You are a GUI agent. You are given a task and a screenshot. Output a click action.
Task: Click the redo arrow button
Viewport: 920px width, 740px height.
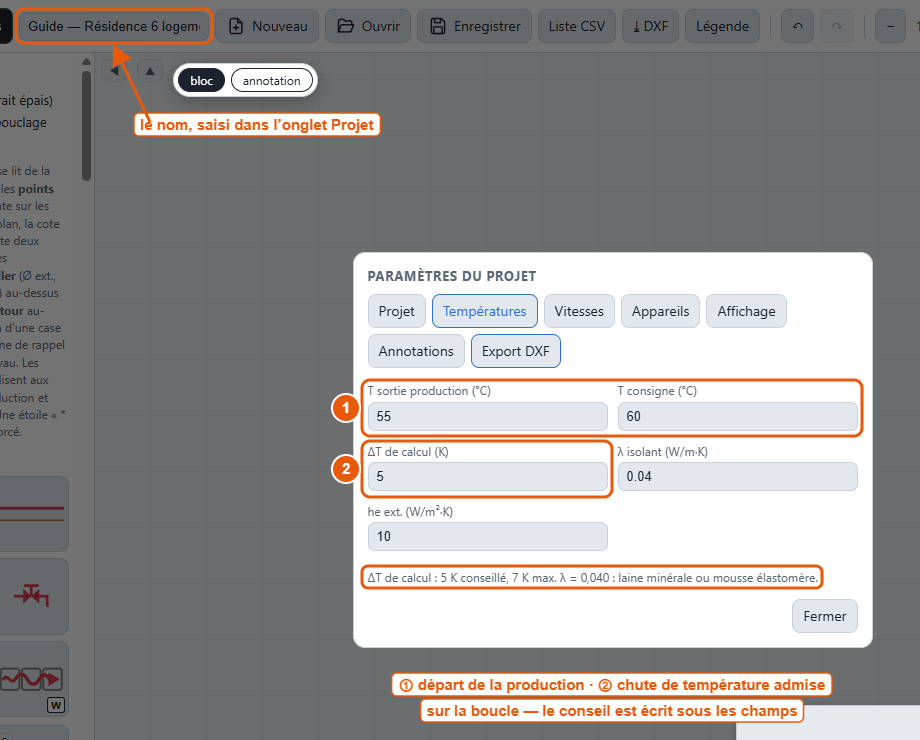[x=837, y=26]
